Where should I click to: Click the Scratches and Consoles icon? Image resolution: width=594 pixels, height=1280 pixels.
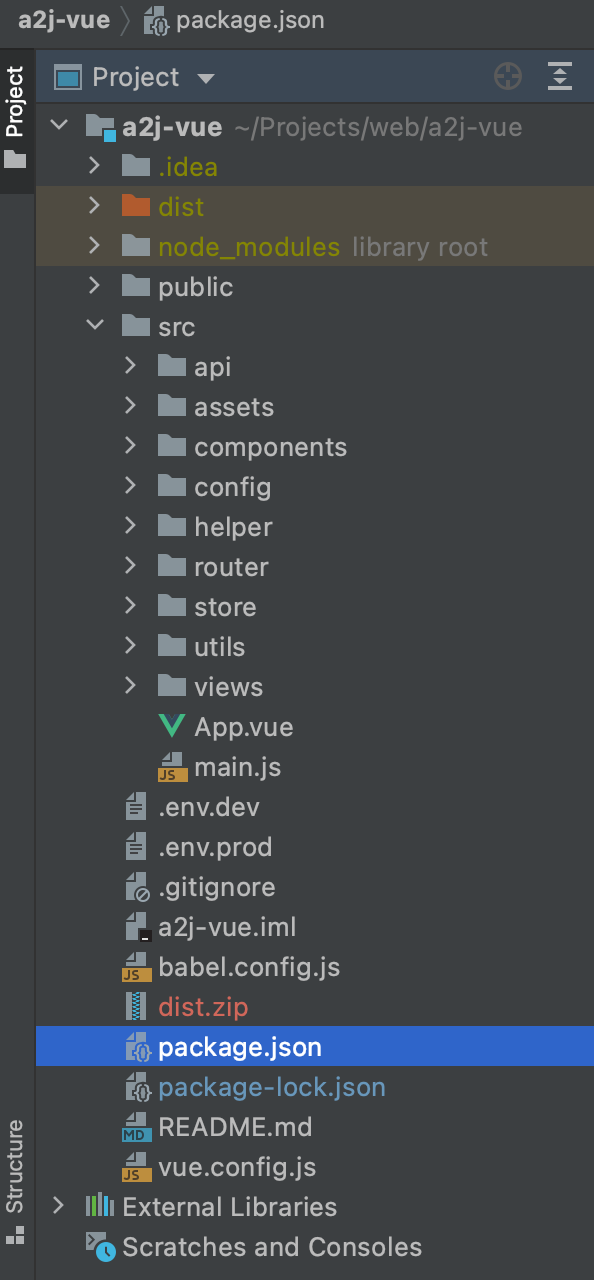pyautogui.click(x=100, y=1247)
